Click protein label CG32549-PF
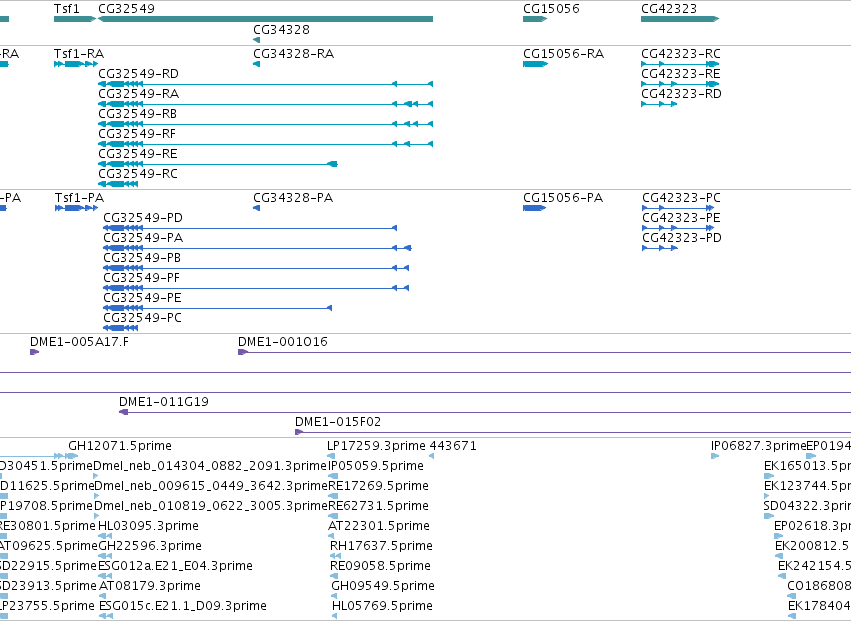 [x=142, y=278]
